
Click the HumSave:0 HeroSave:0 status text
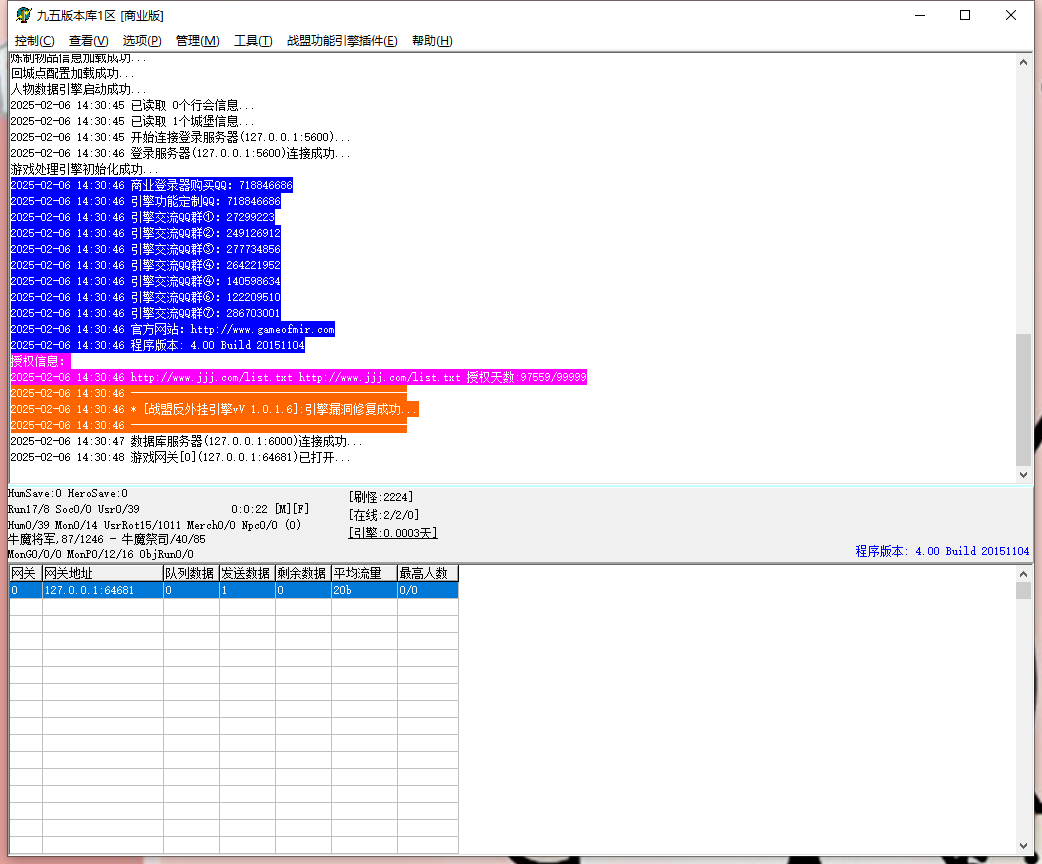pos(68,493)
